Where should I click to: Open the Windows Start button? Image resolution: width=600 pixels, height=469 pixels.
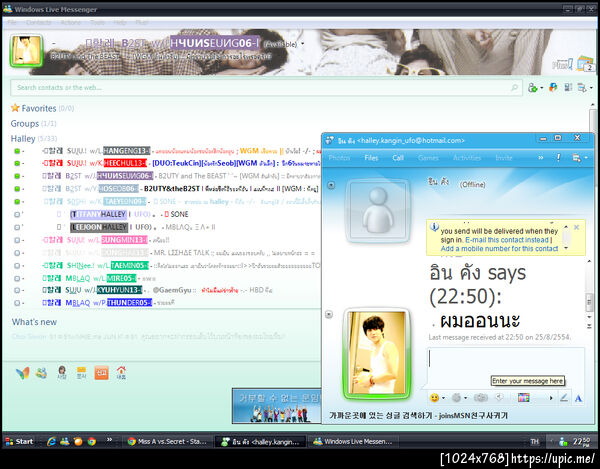click(x=19, y=441)
